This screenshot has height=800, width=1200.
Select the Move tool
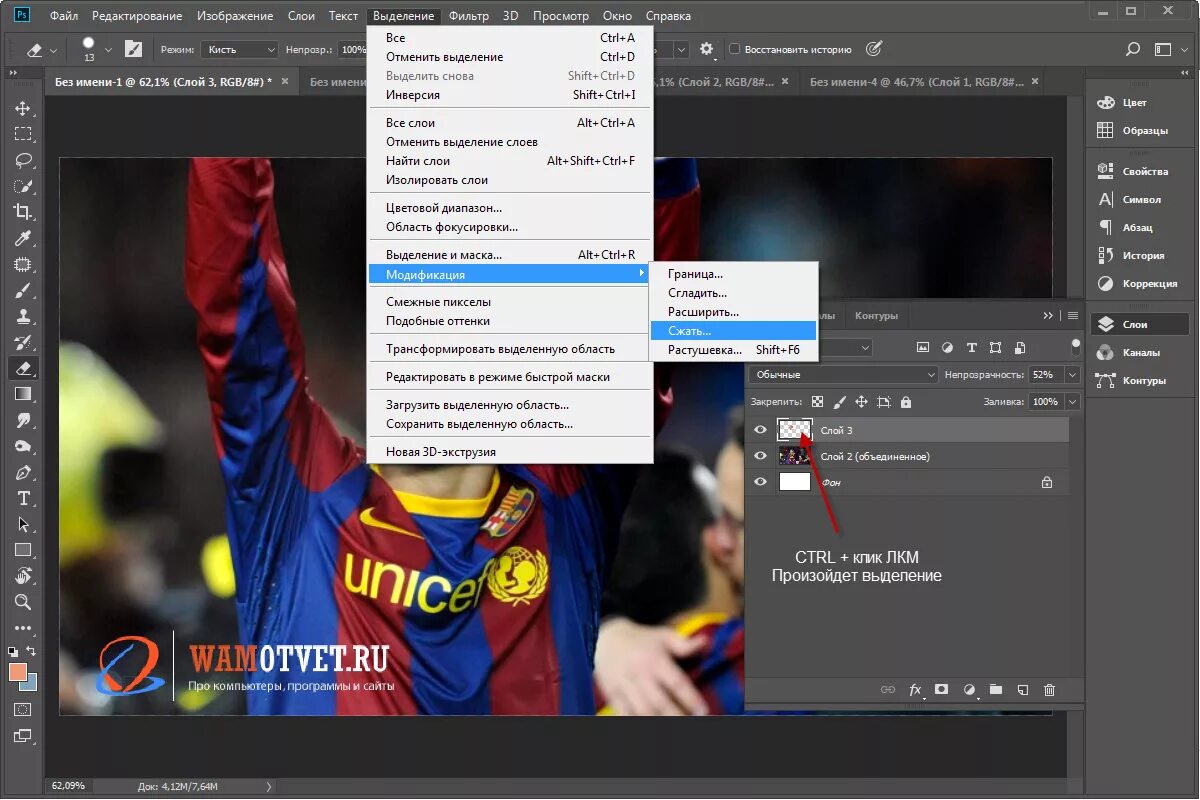click(x=23, y=108)
